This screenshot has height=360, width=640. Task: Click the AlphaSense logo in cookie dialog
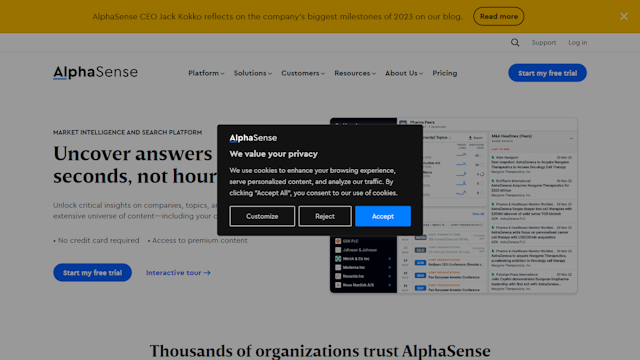[x=253, y=138]
